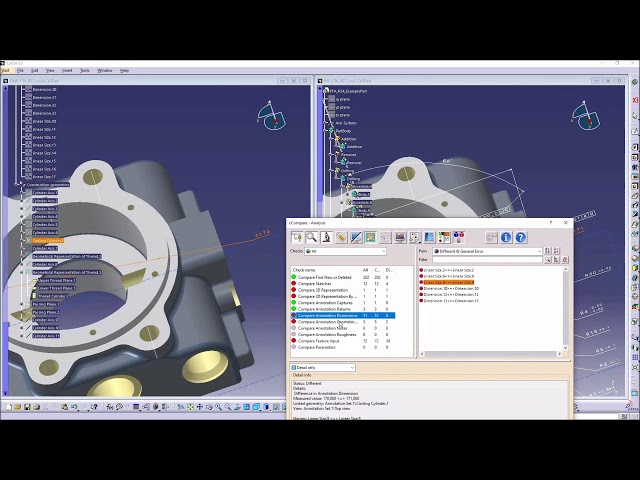Click the formula f(x) icon in bottom toolbar

[x=110, y=407]
